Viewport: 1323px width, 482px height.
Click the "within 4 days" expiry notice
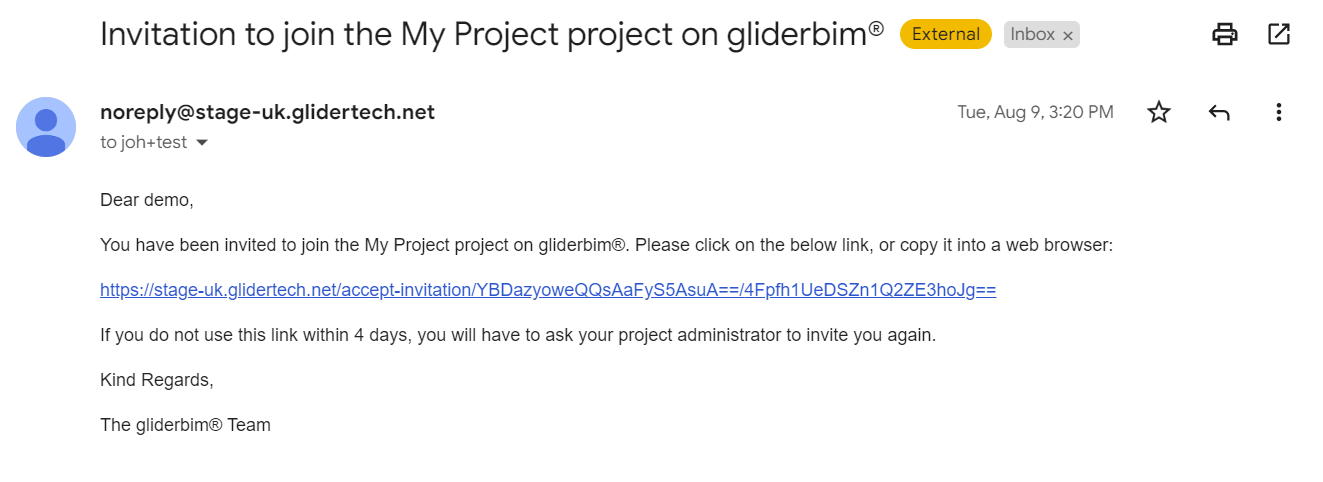pos(518,335)
